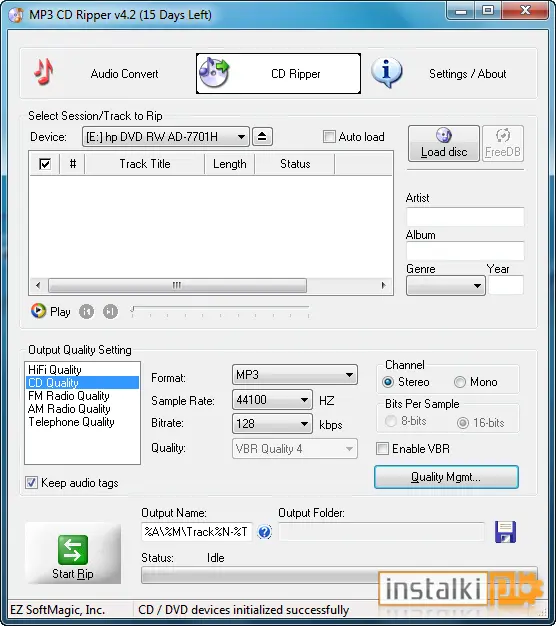Screen dimensions: 556x626
Task: Click 'CD / DVD devices initialized successfully' text
Action: pyautogui.click(x=243, y=610)
